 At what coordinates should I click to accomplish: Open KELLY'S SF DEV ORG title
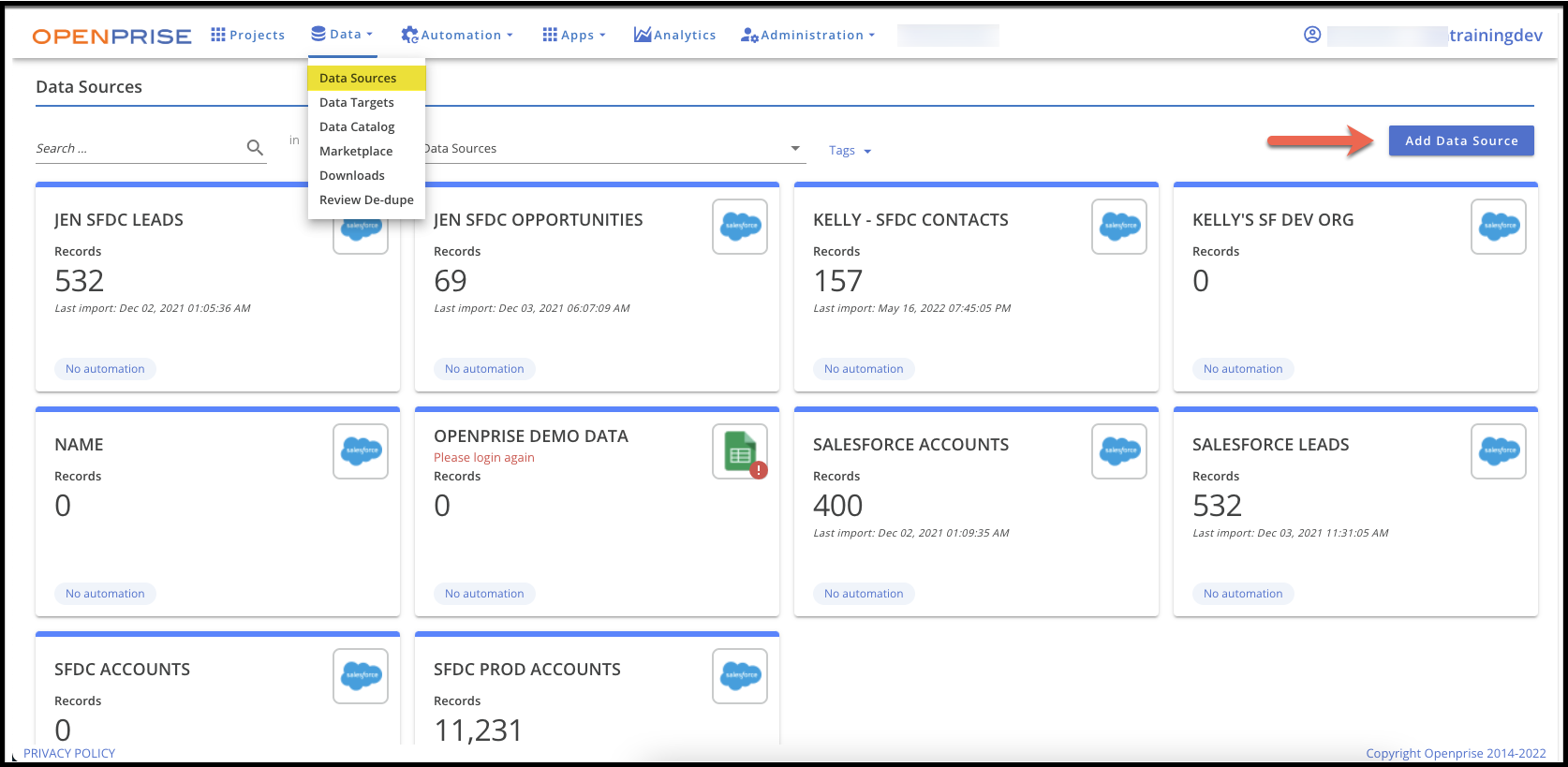[1273, 220]
